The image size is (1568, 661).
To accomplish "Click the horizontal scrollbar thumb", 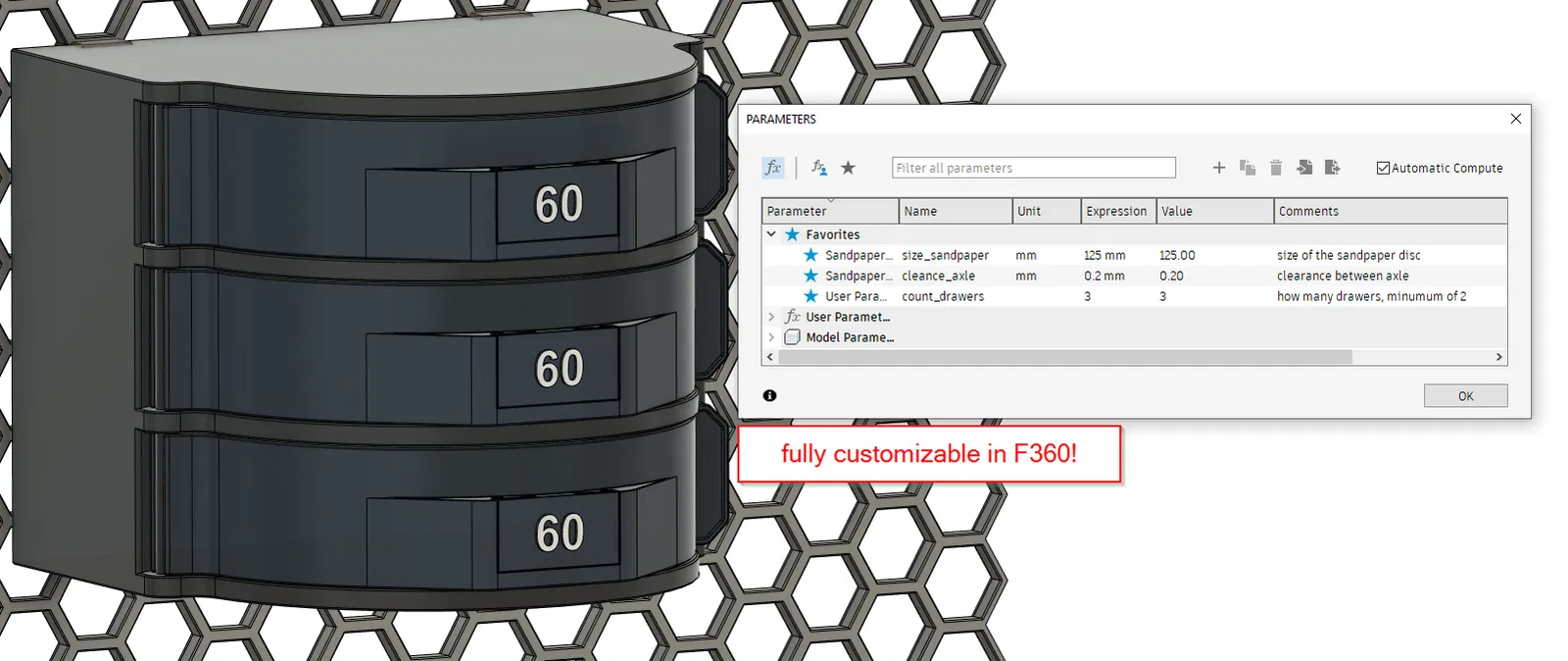I will click(x=1065, y=357).
